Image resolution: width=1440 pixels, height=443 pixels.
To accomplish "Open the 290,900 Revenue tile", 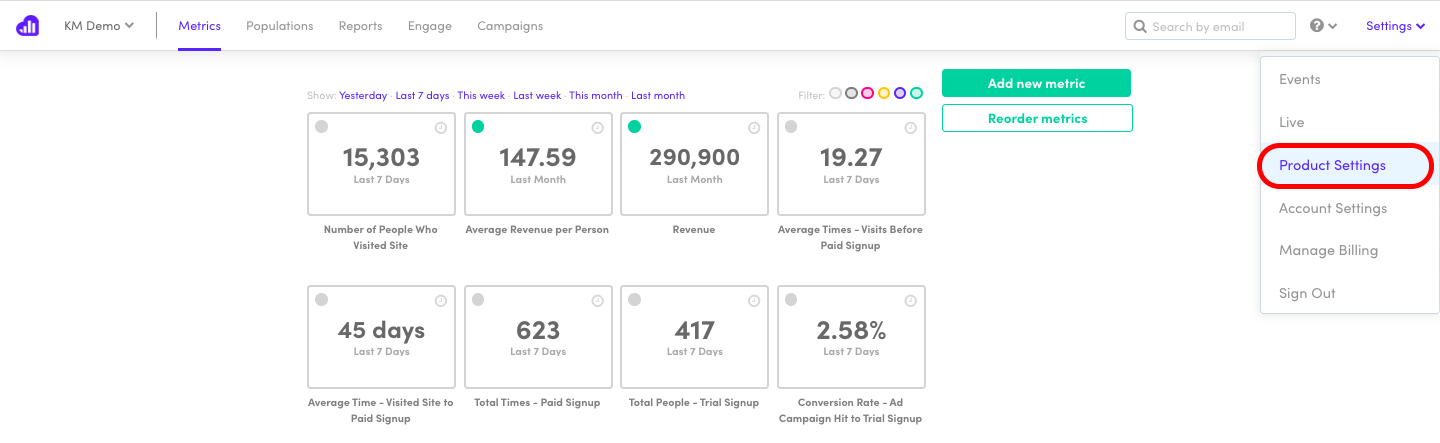I will tap(695, 164).
